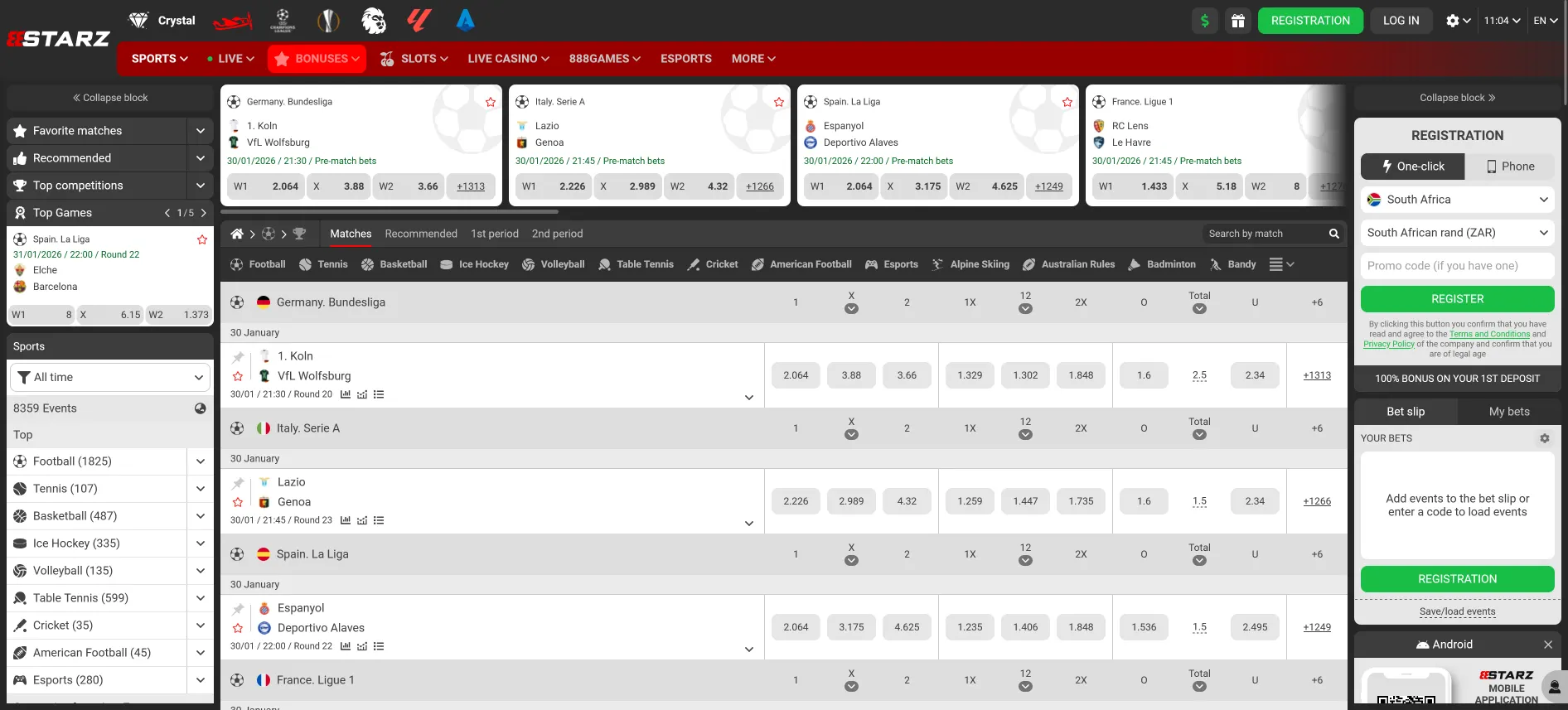The image size is (1568, 710).
Task: Favorite the Elche vs Barcelona top game
Action: [201, 239]
